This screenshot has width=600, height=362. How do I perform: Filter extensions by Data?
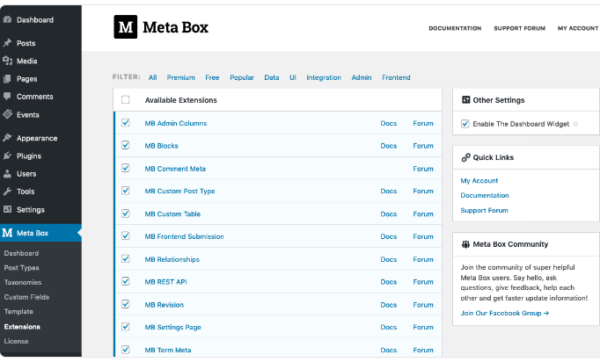[272, 77]
